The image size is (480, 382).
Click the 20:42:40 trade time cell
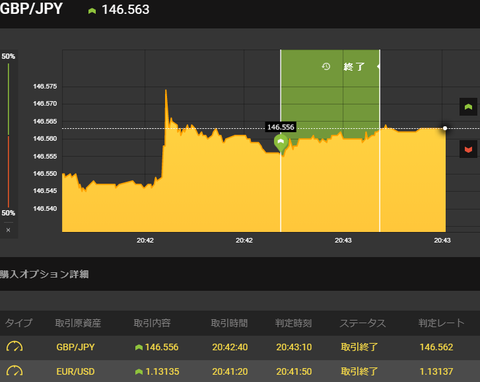(230, 347)
